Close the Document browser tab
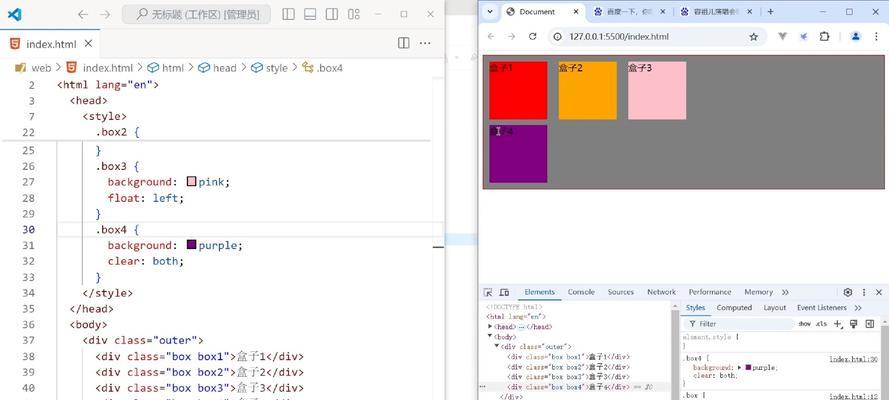This screenshot has width=889, height=400. (576, 11)
